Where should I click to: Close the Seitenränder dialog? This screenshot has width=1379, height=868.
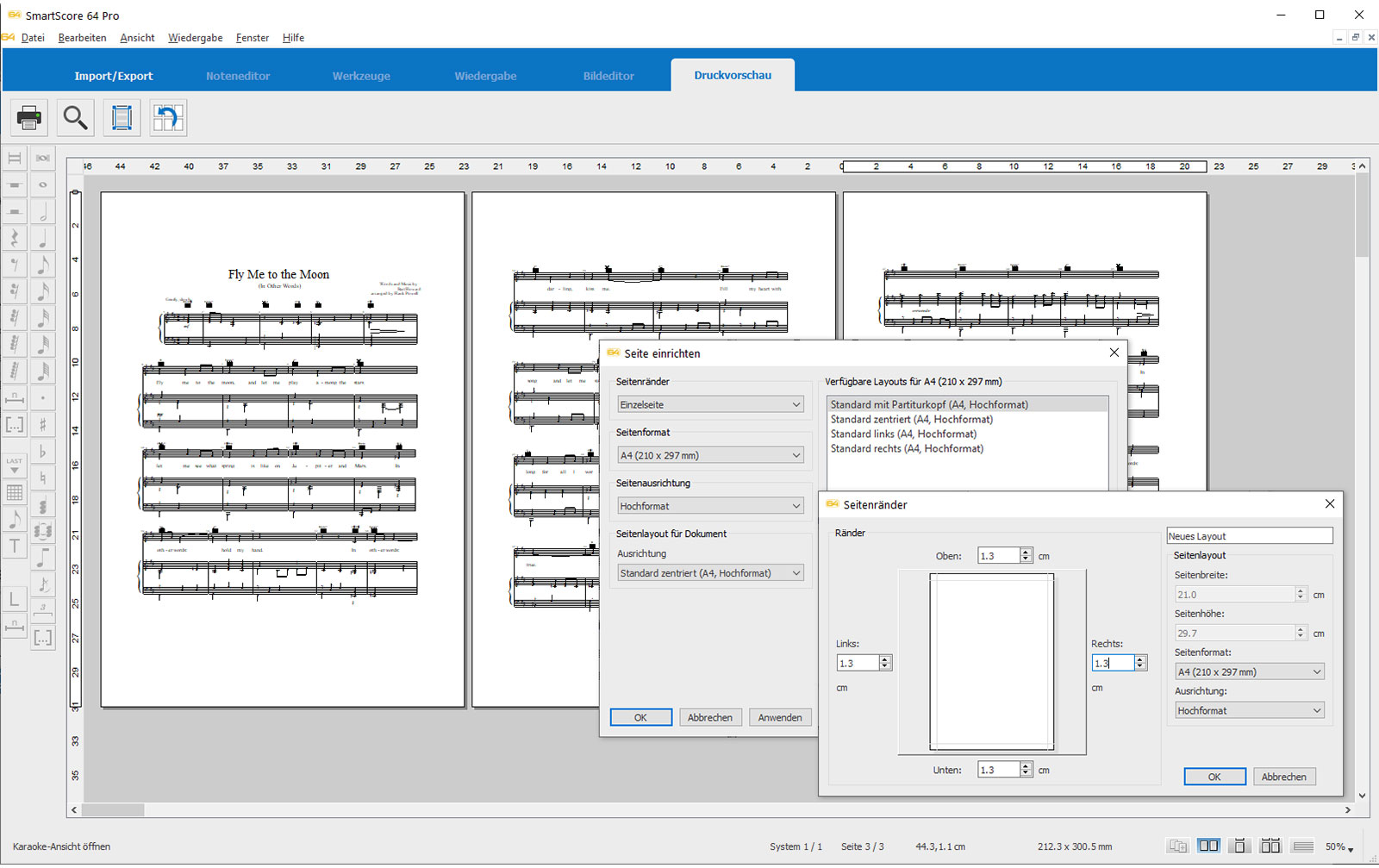click(x=1330, y=504)
